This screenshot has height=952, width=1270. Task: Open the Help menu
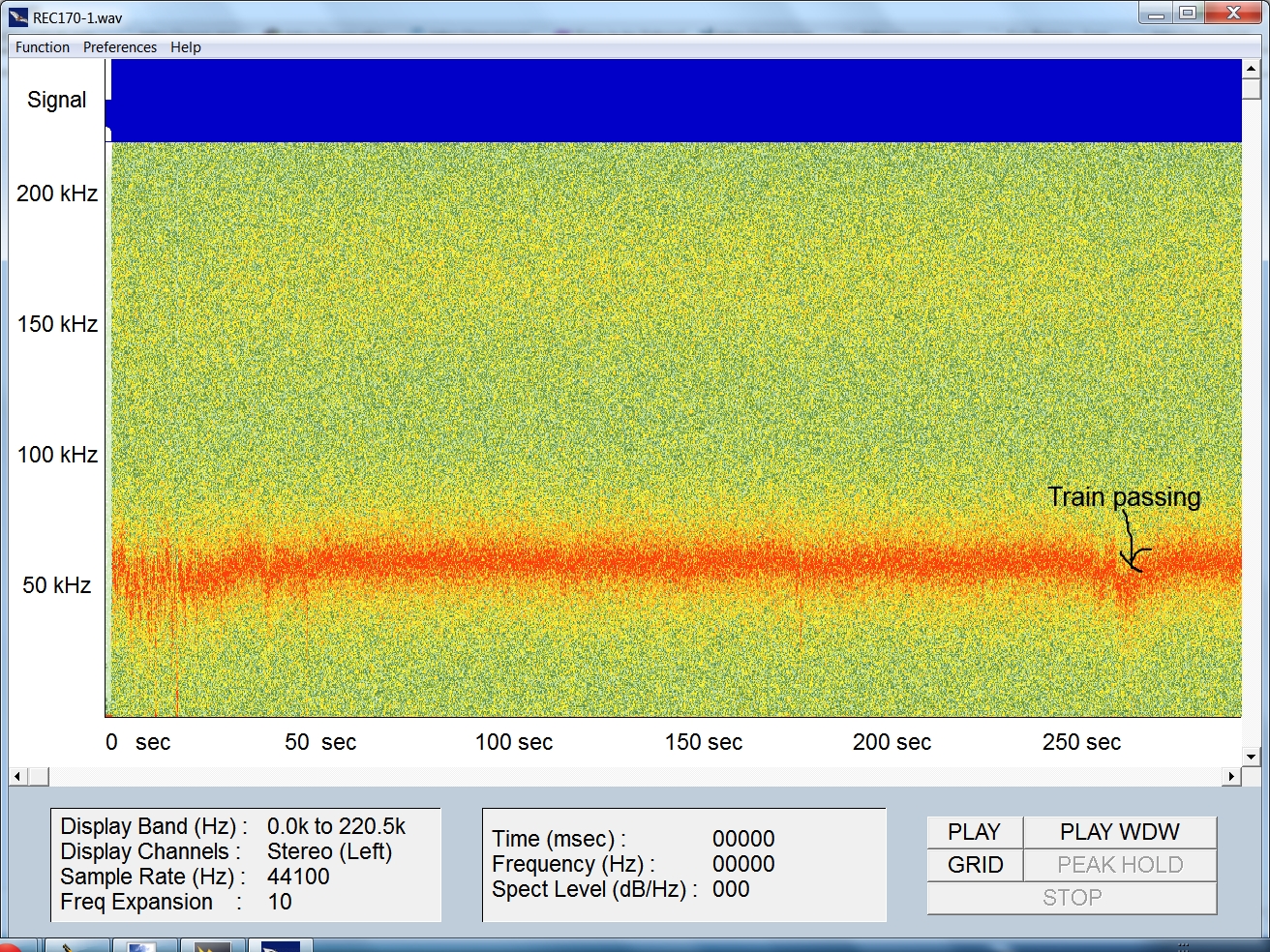coord(186,47)
